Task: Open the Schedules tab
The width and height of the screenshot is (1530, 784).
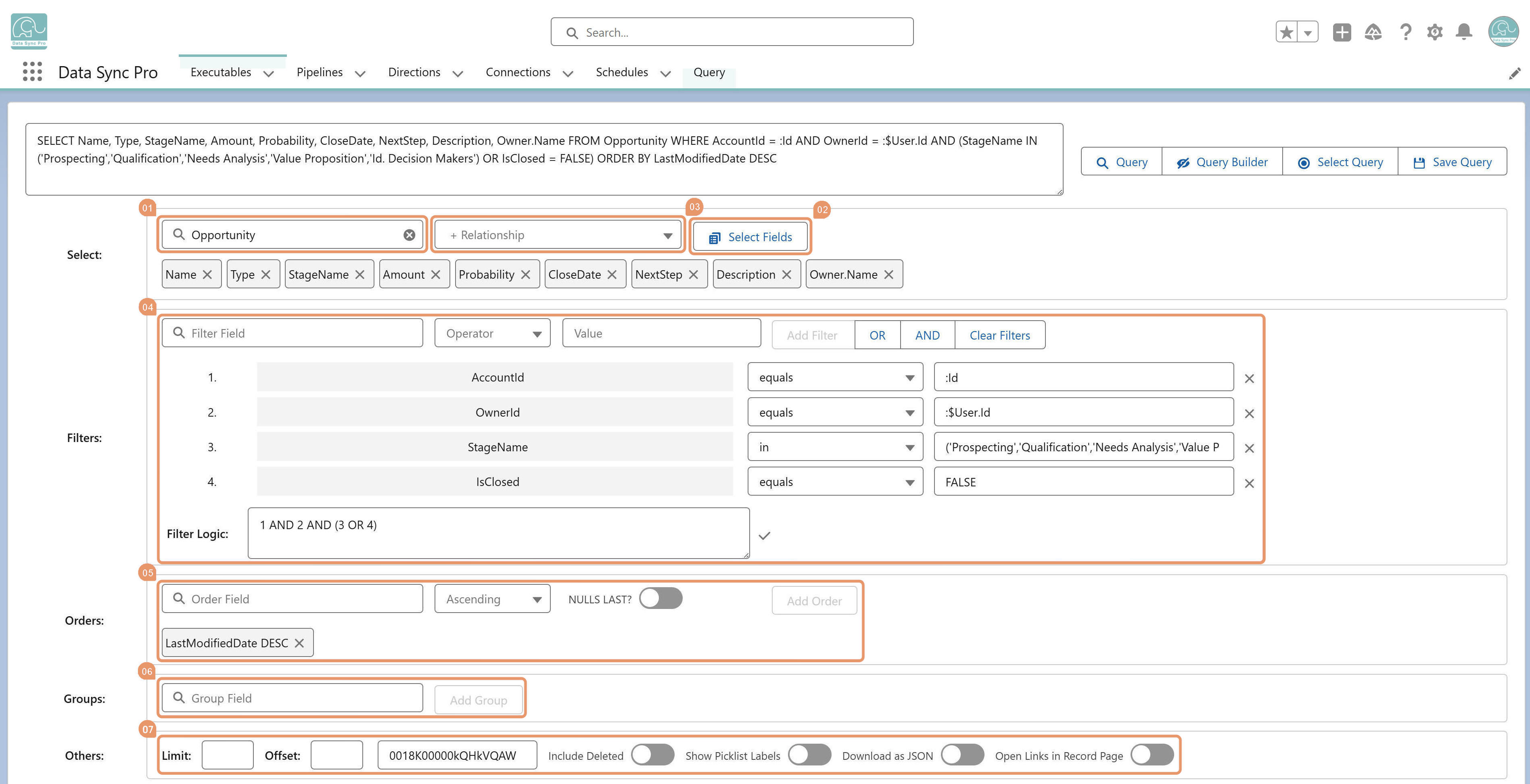Action: click(x=622, y=73)
